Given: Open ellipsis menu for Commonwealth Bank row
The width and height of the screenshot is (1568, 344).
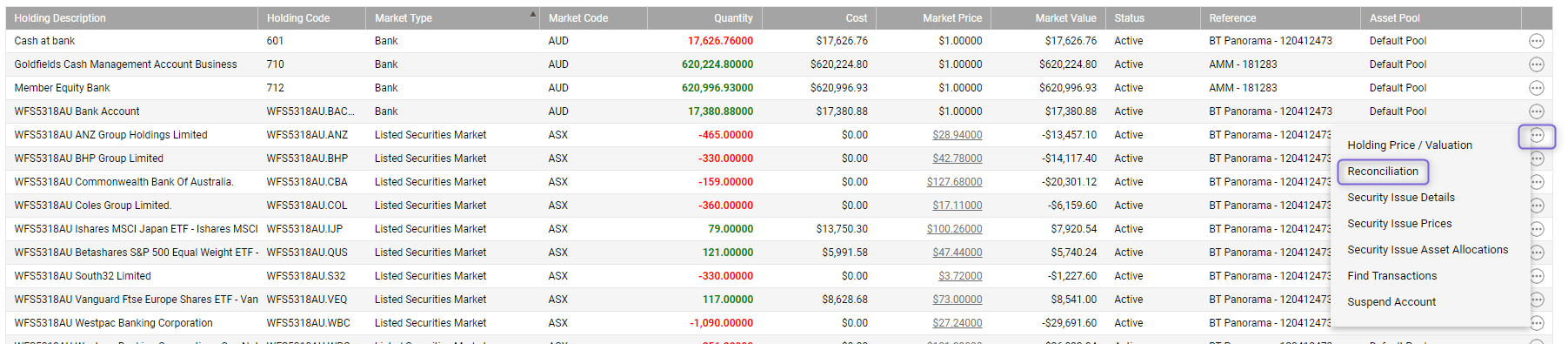Looking at the screenshot, I should click(x=1537, y=182).
